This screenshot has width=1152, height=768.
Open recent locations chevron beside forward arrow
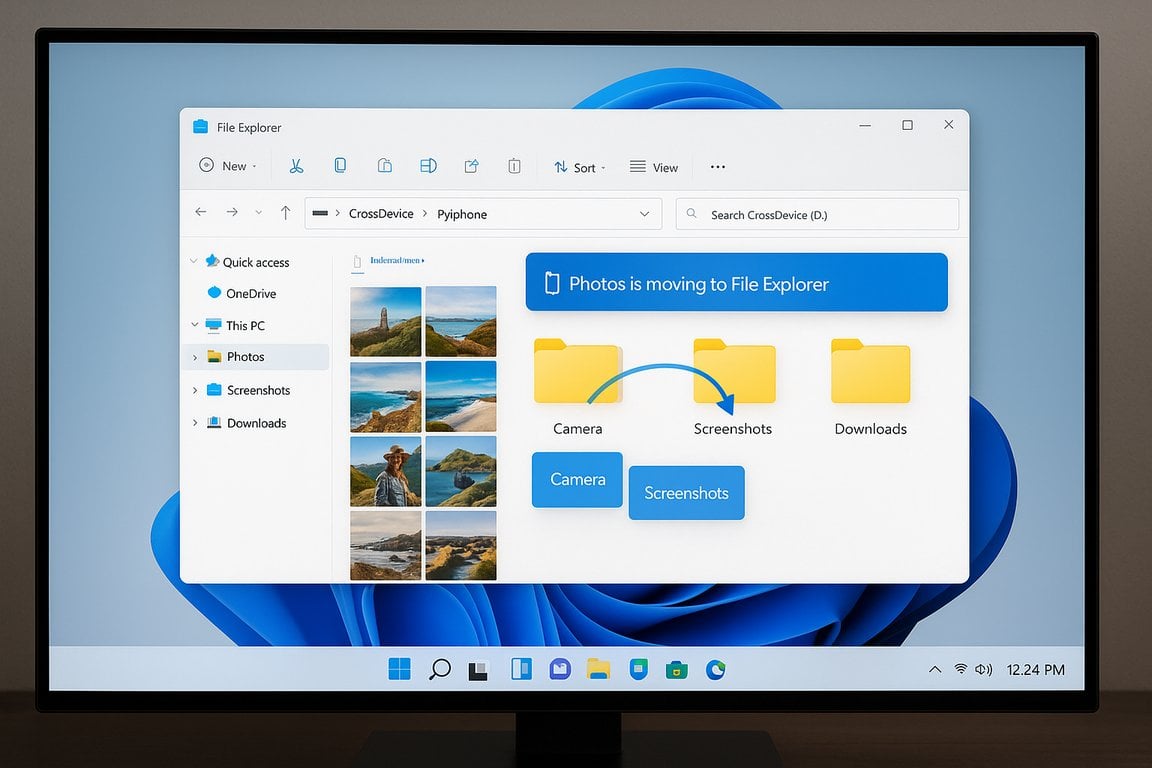click(259, 213)
